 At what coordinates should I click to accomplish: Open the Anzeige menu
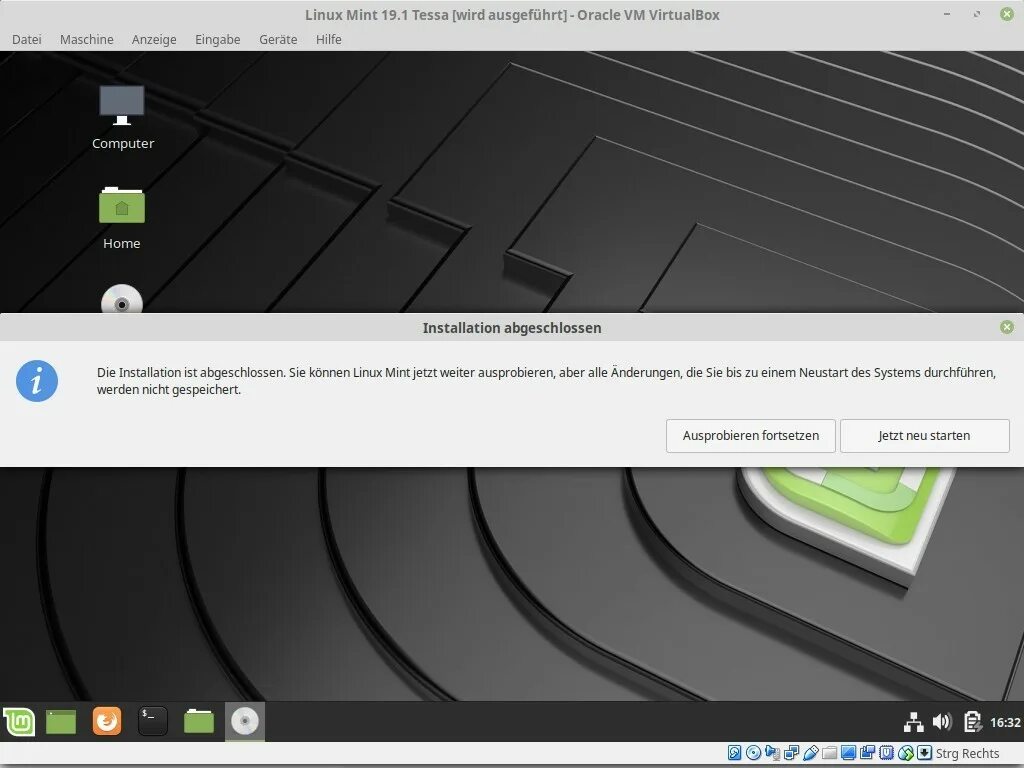[x=154, y=39]
